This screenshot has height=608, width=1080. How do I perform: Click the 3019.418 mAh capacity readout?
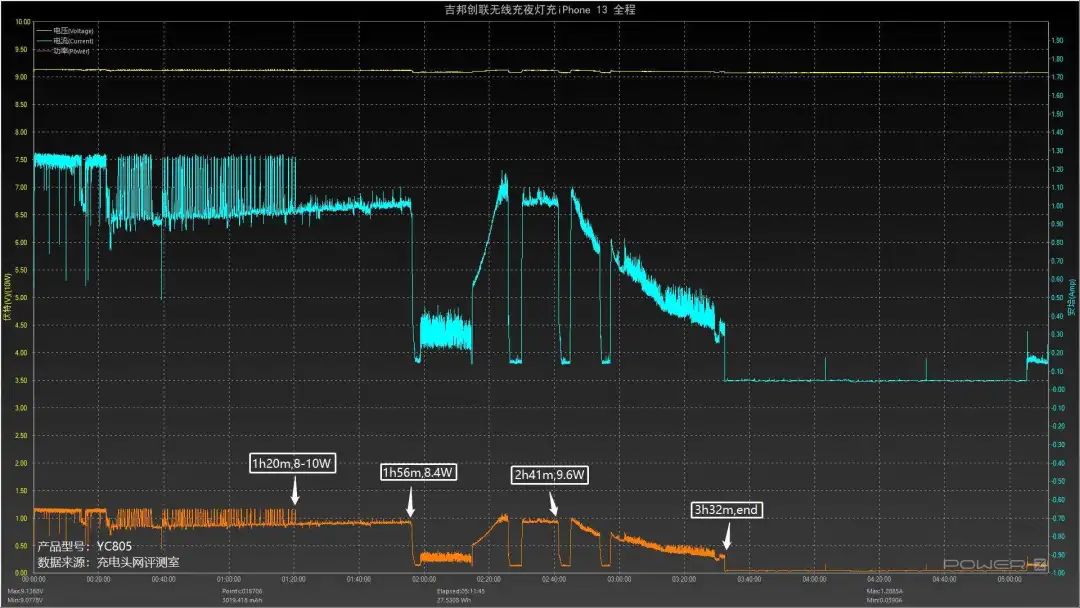pyautogui.click(x=240, y=600)
